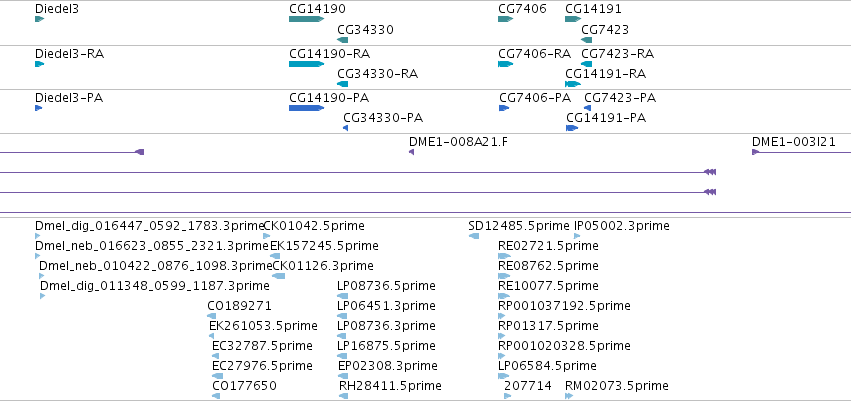Select EST Dmel_dig_011348_0599_1187.3prime
Image resolution: width=851 pixels, height=401 pixels.
pyautogui.click(x=155, y=286)
